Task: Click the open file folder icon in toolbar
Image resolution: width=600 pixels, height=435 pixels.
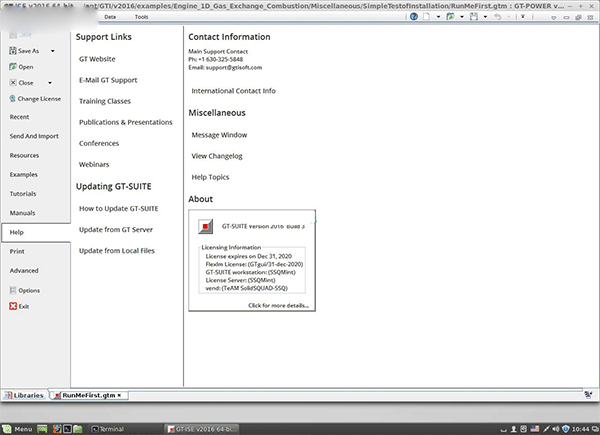Action: click(x=450, y=16)
